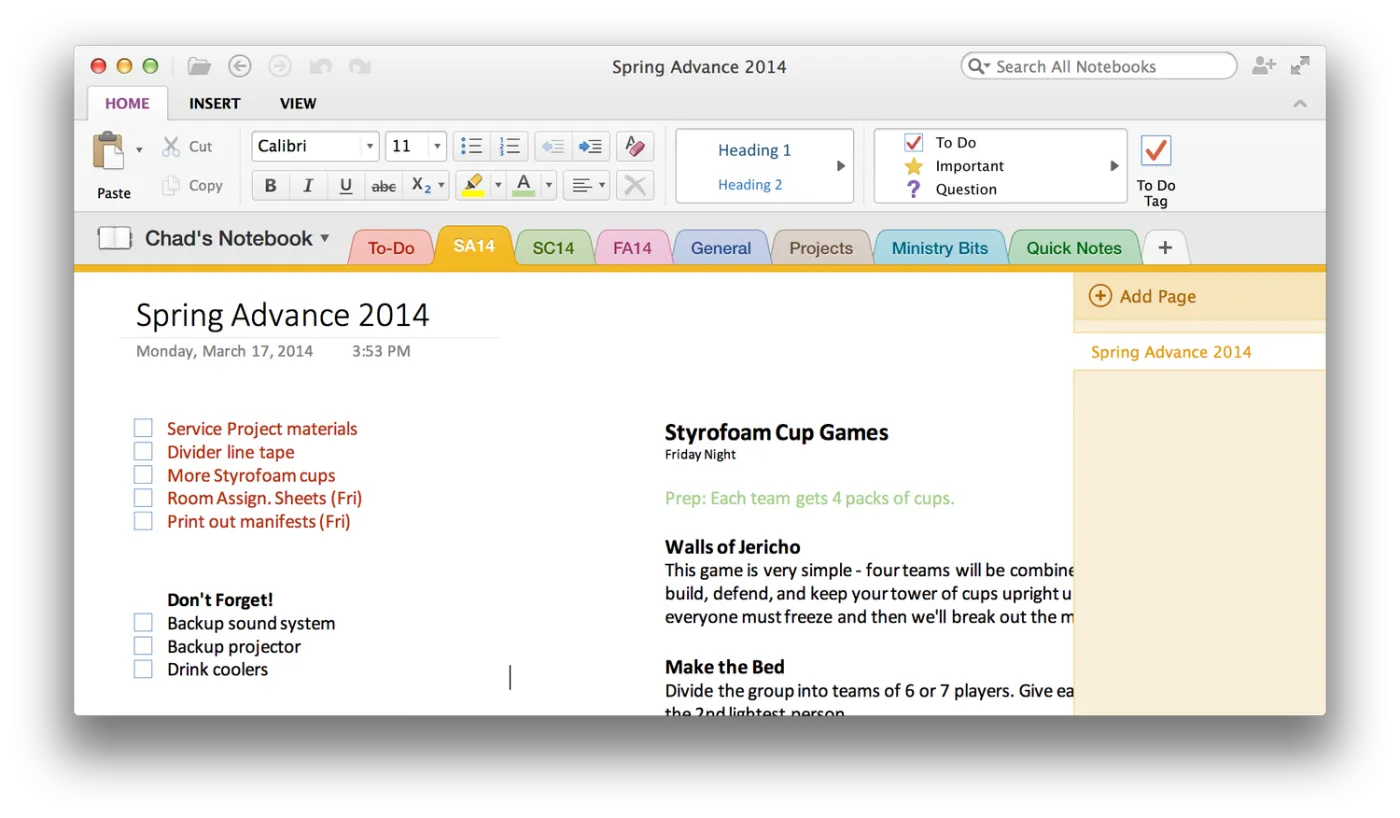Switch to the VIEW ribbon tab
This screenshot has width=1400, height=818.
pyautogui.click(x=298, y=103)
